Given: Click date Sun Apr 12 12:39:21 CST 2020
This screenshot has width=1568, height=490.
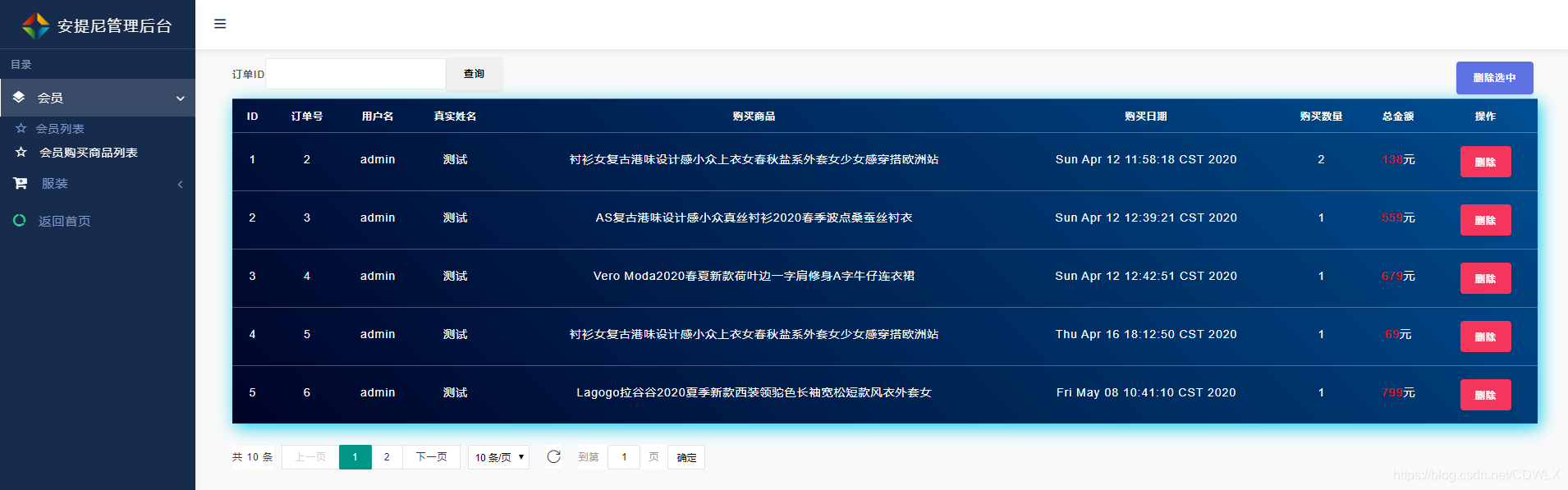Looking at the screenshot, I should [x=1146, y=218].
